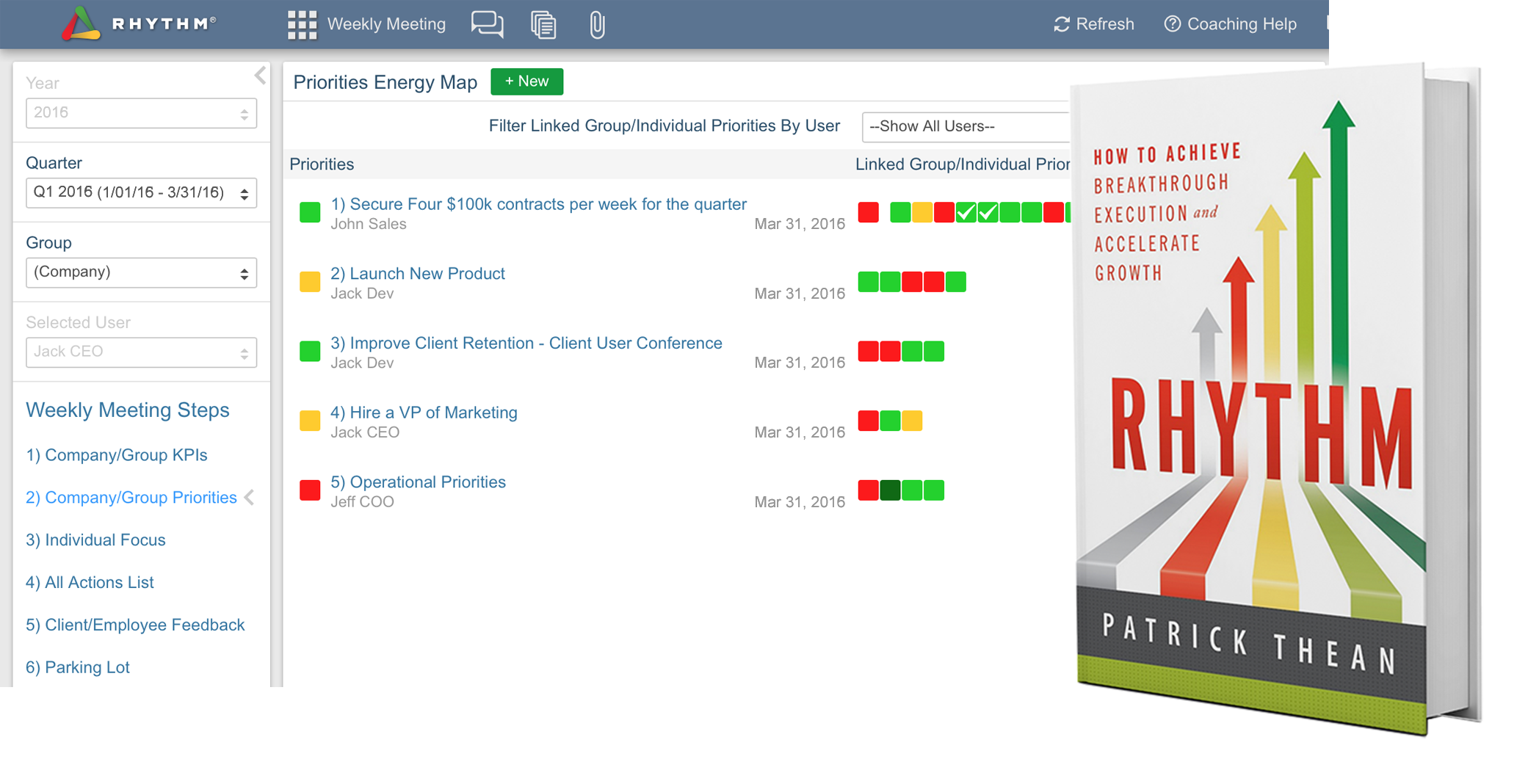Click first red linked square in Operational Priorities row
This screenshot has width=1517, height=784.
point(869,490)
